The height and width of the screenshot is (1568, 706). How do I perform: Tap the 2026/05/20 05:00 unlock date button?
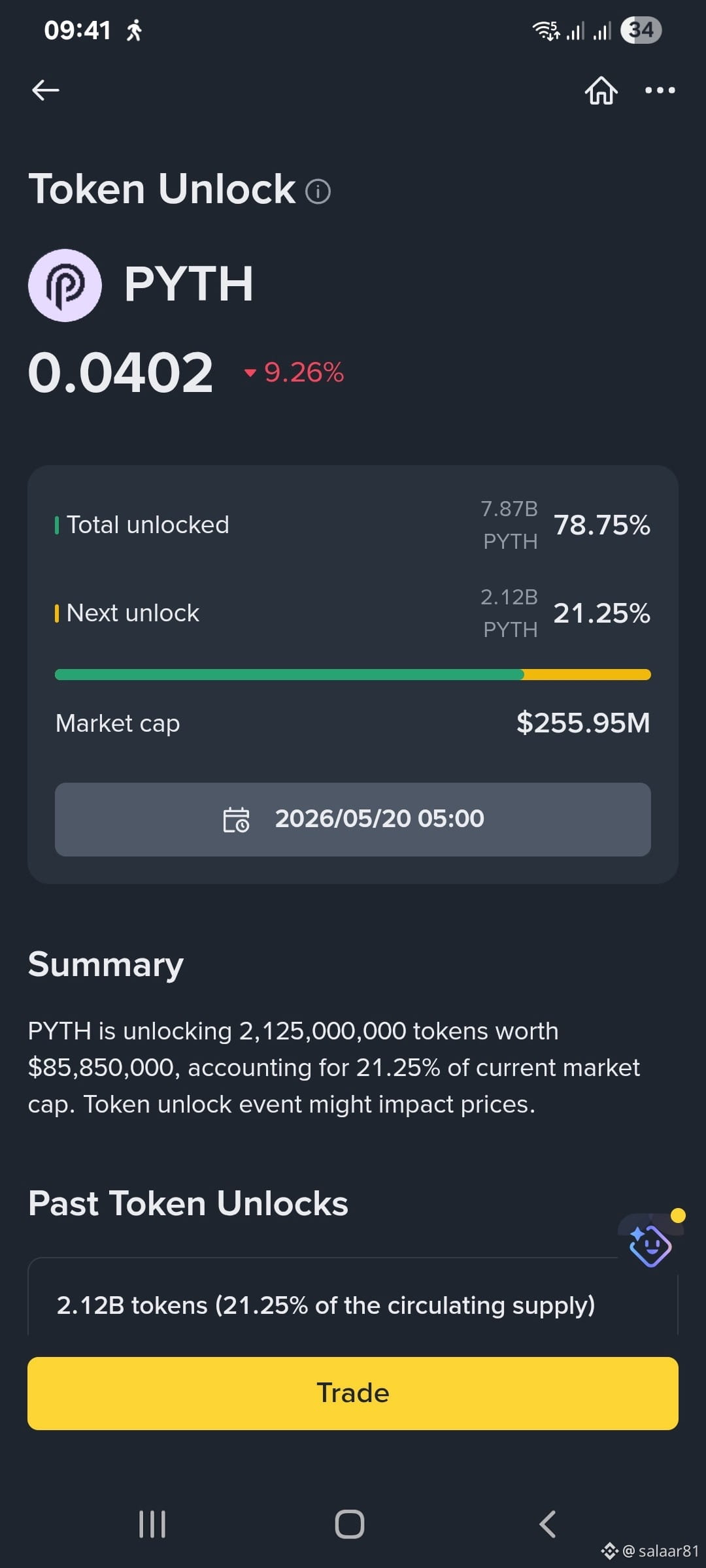coord(353,819)
